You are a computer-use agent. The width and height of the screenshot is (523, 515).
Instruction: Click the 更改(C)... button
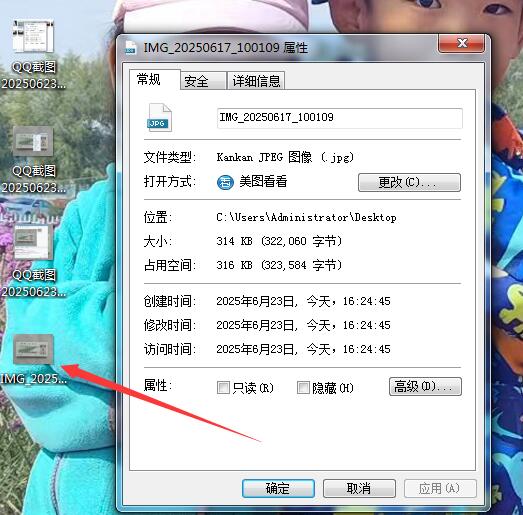(x=409, y=182)
